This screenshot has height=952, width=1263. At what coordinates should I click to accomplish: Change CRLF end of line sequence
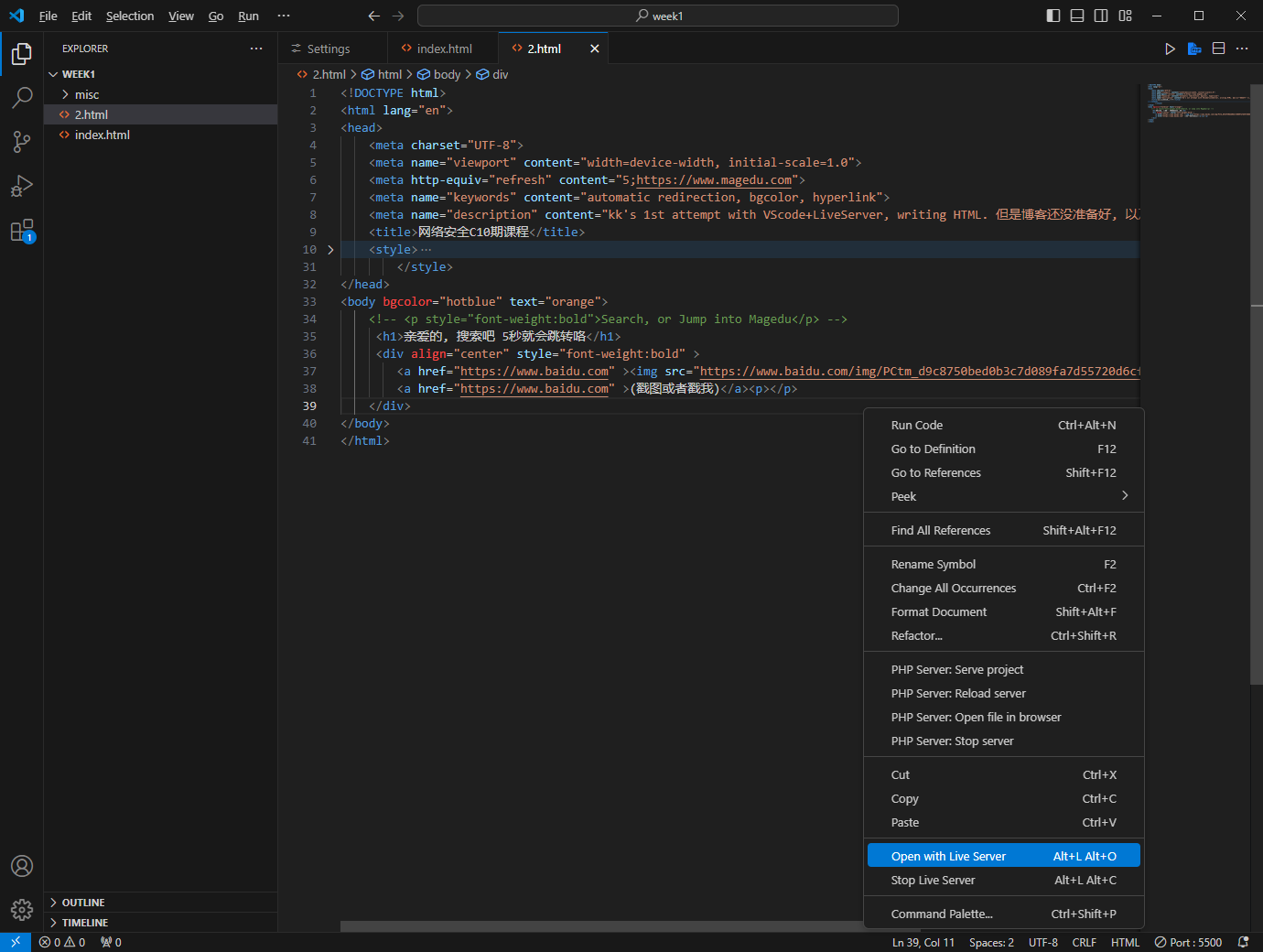[1085, 942]
